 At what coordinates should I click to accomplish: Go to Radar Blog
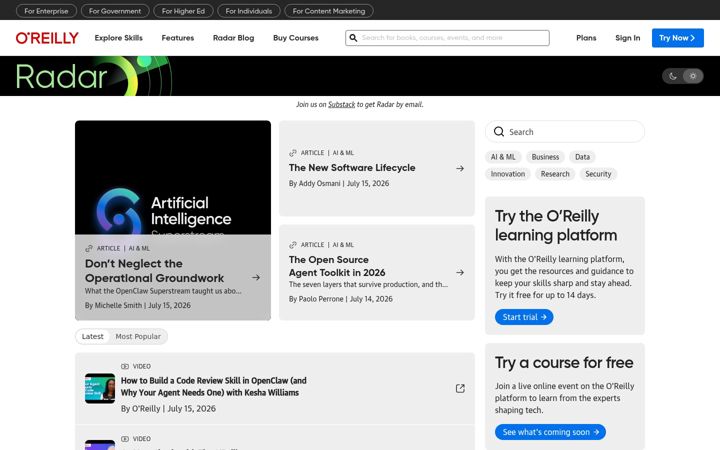pos(233,38)
